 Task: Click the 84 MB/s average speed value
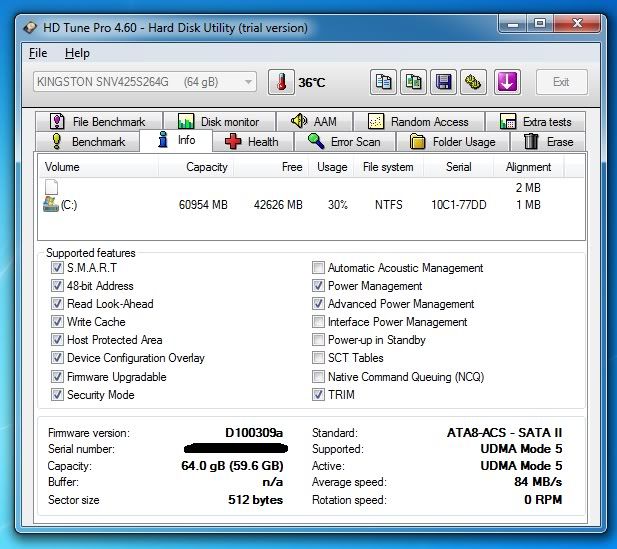point(538,482)
